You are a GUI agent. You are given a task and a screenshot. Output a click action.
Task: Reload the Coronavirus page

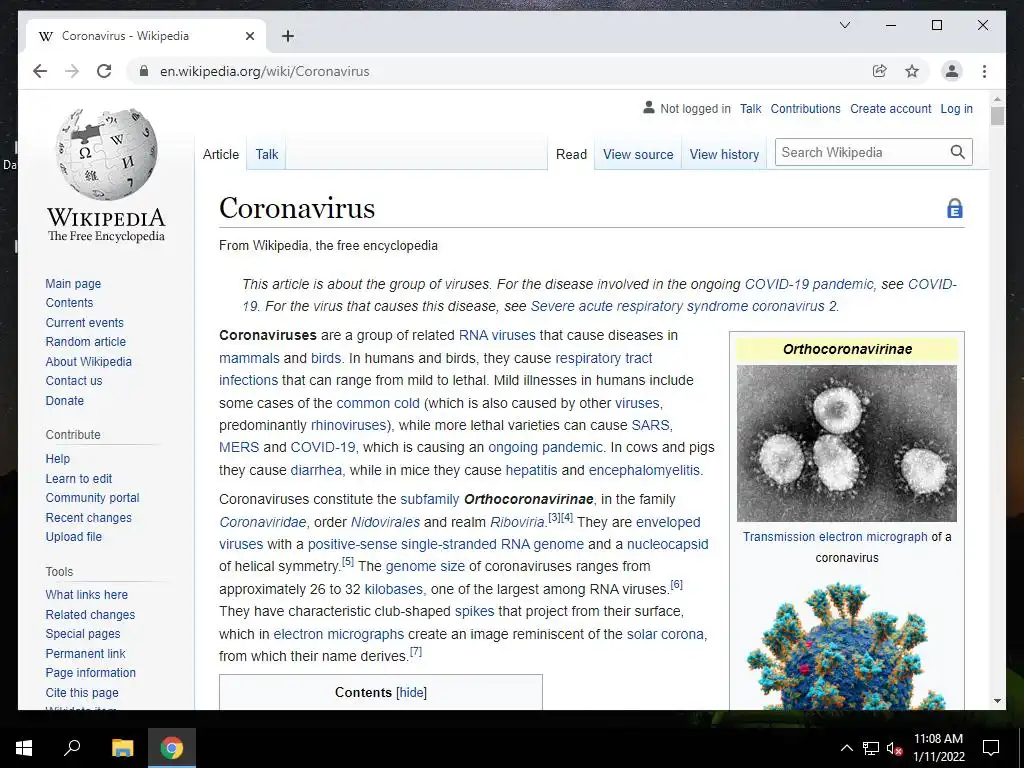(104, 71)
